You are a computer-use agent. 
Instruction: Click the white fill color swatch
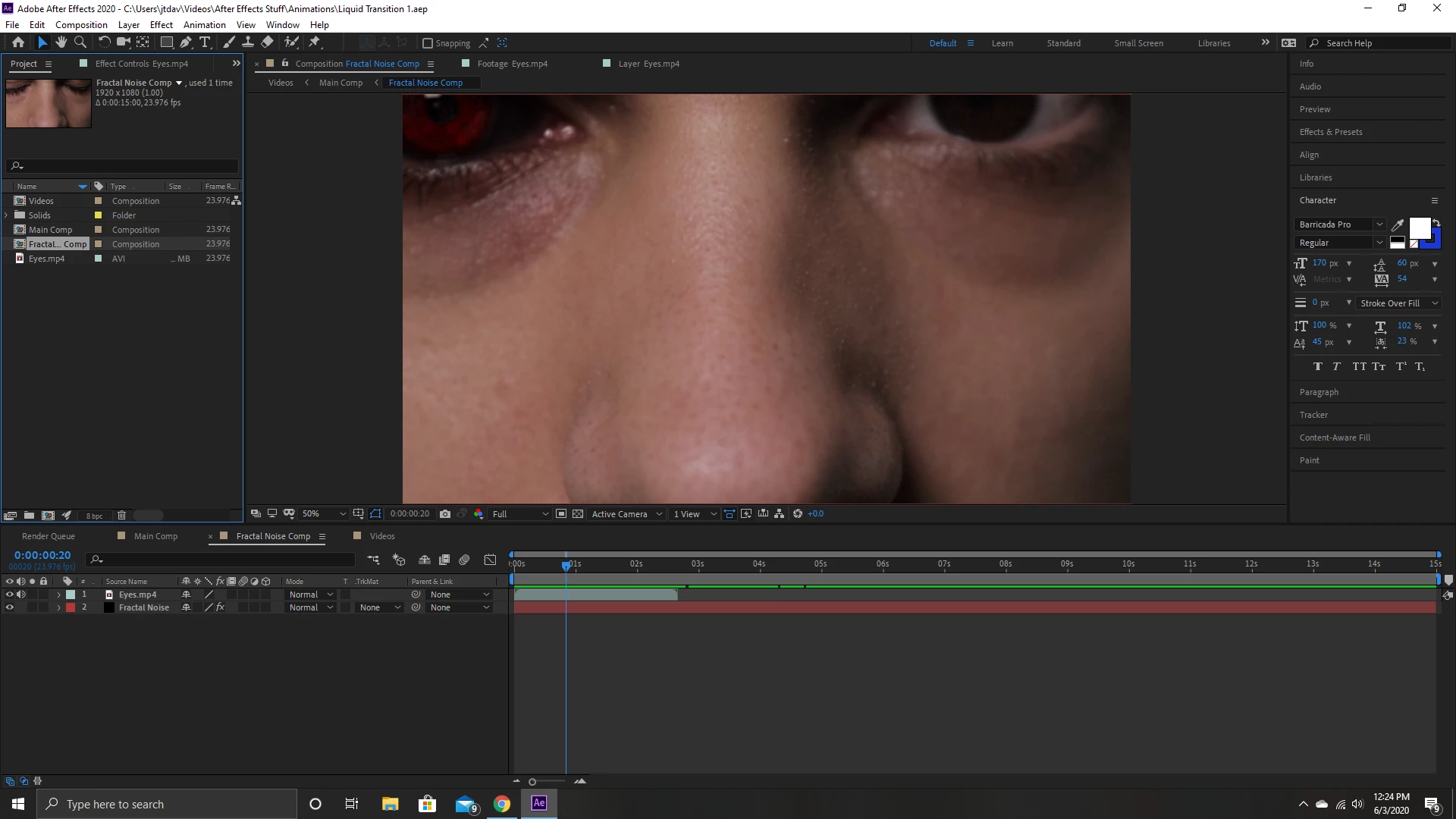[x=1419, y=227]
